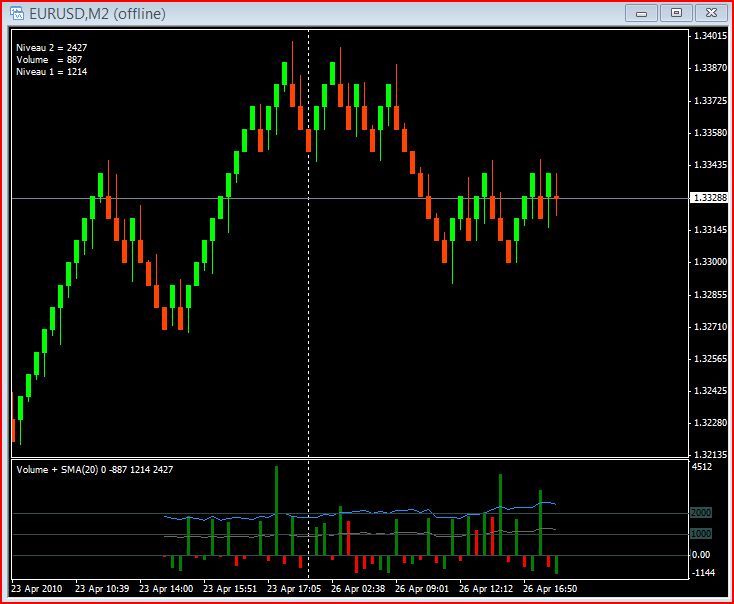Click the 26 Apr 12:12 time label

tap(486, 589)
